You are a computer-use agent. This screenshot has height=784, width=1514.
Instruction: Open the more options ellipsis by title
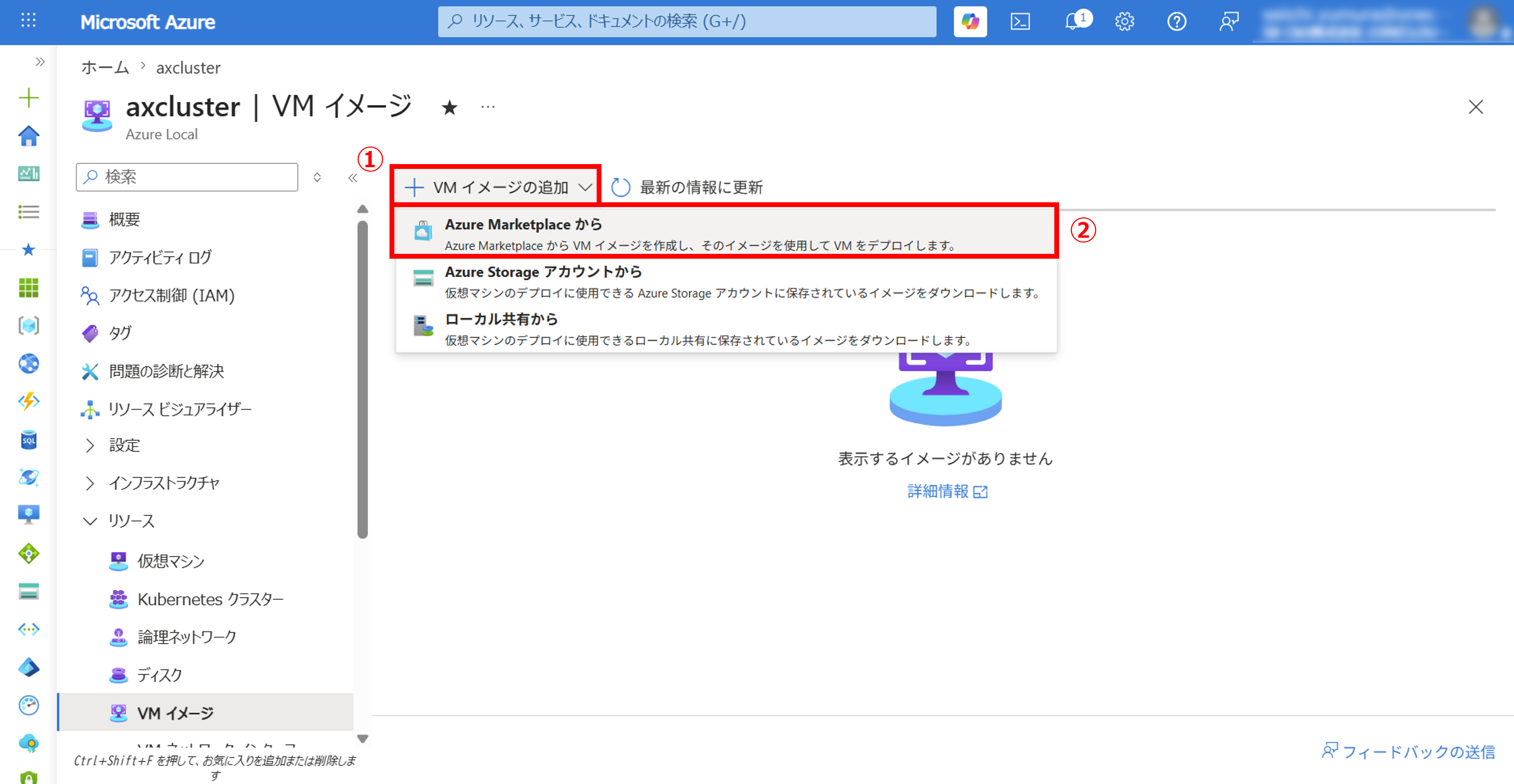(x=488, y=107)
